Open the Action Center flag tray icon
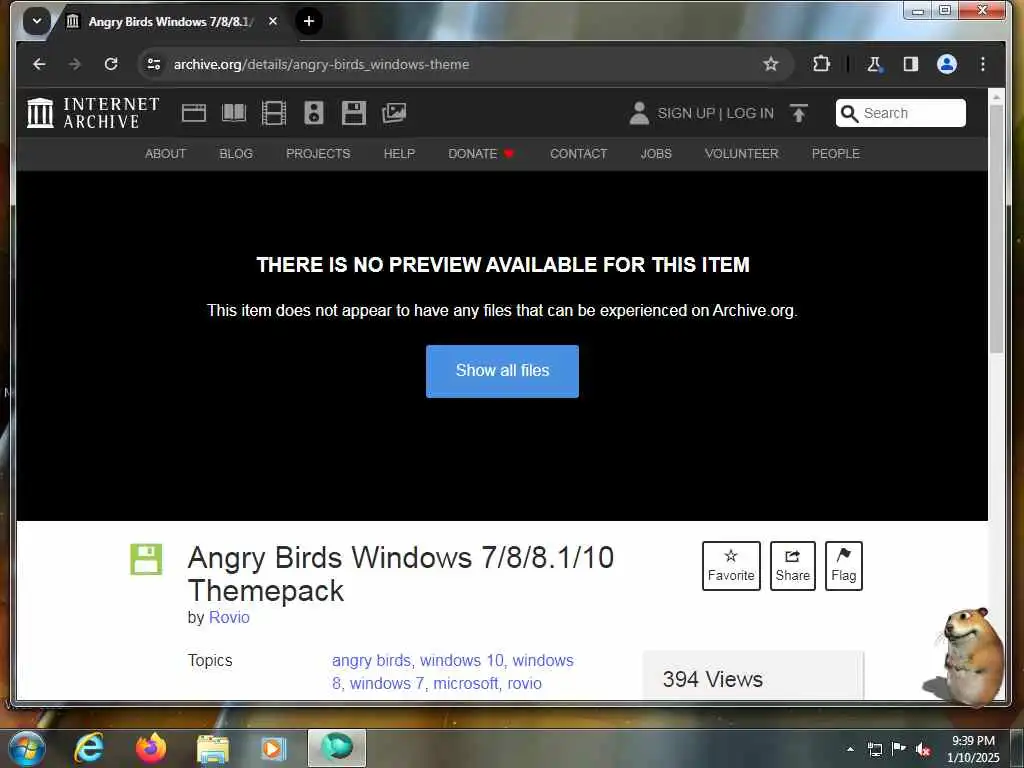This screenshot has height=768, width=1024. (899, 749)
